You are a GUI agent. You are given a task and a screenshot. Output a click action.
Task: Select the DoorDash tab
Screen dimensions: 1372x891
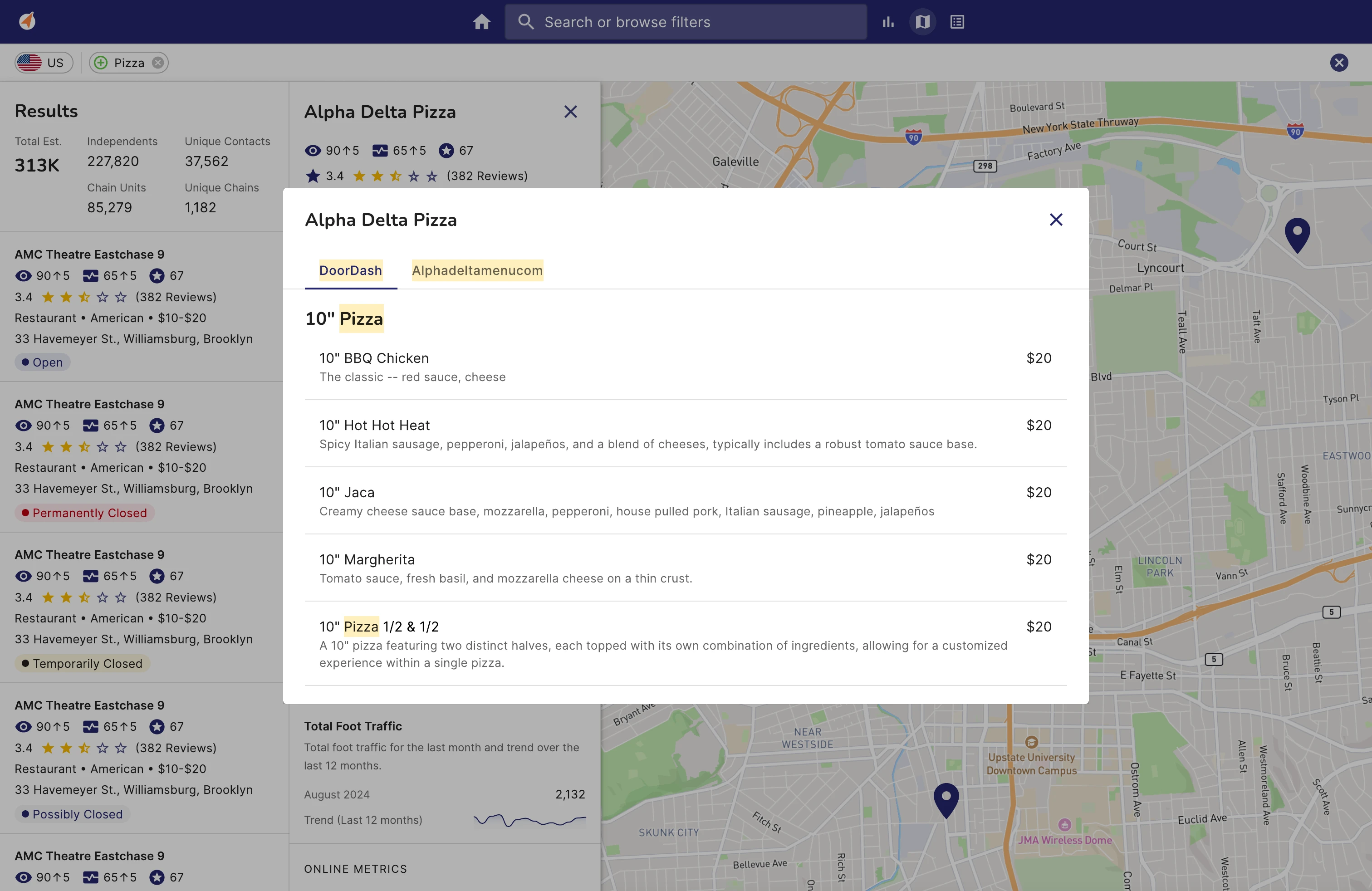[351, 270]
